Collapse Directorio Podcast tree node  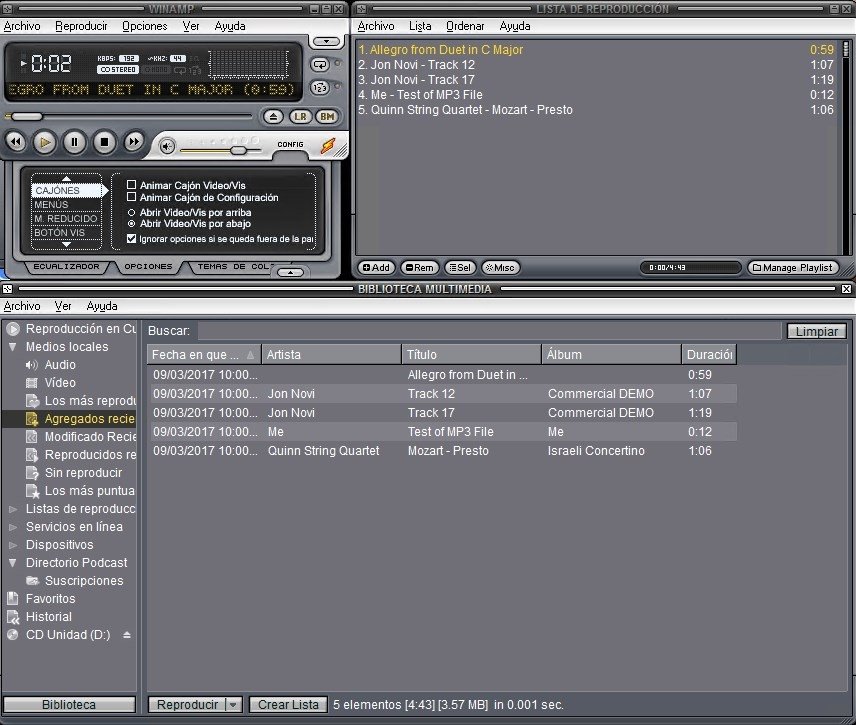point(13,563)
